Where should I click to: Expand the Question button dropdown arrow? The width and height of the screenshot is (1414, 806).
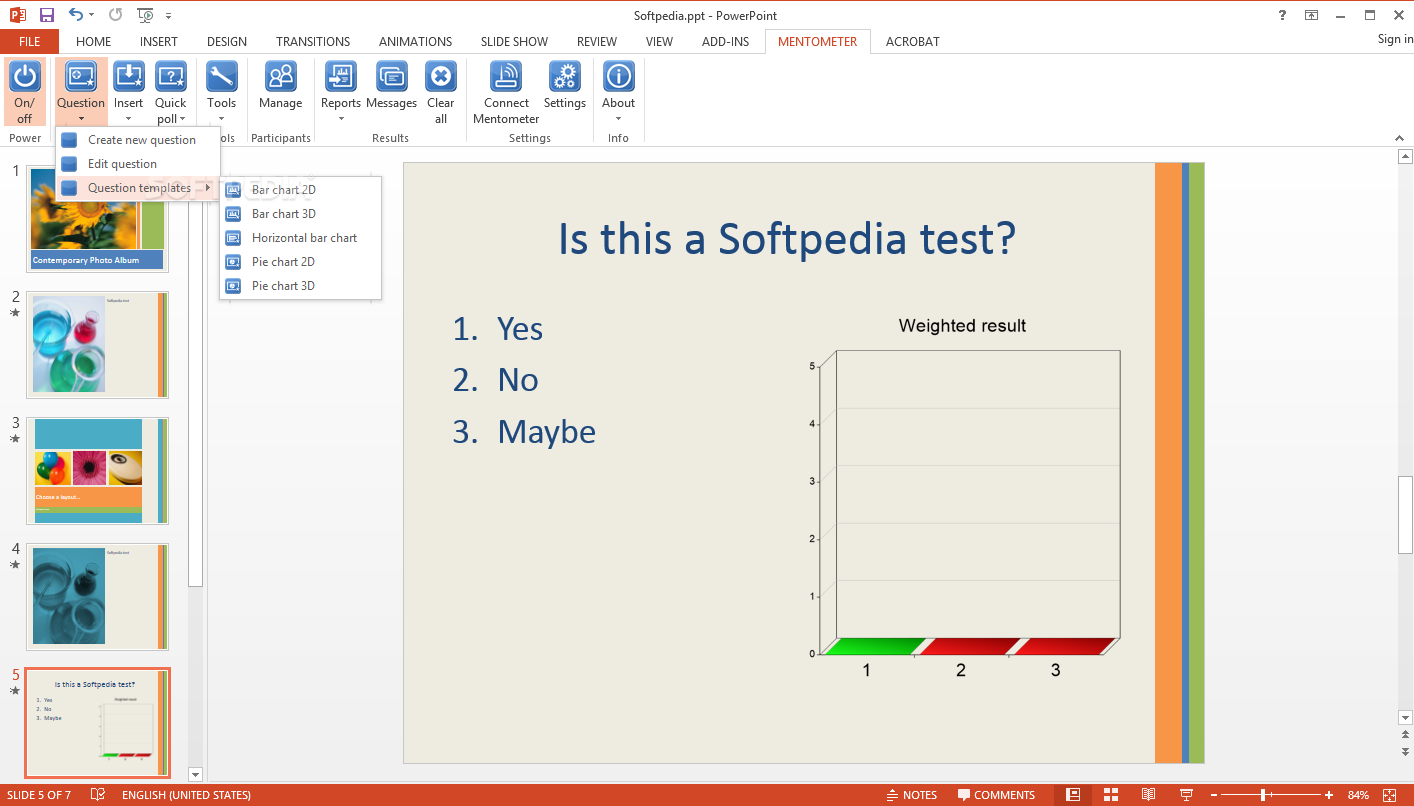point(81,119)
